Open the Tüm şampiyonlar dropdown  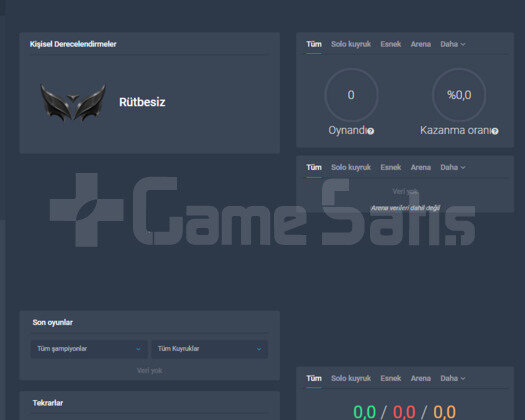tap(89, 349)
